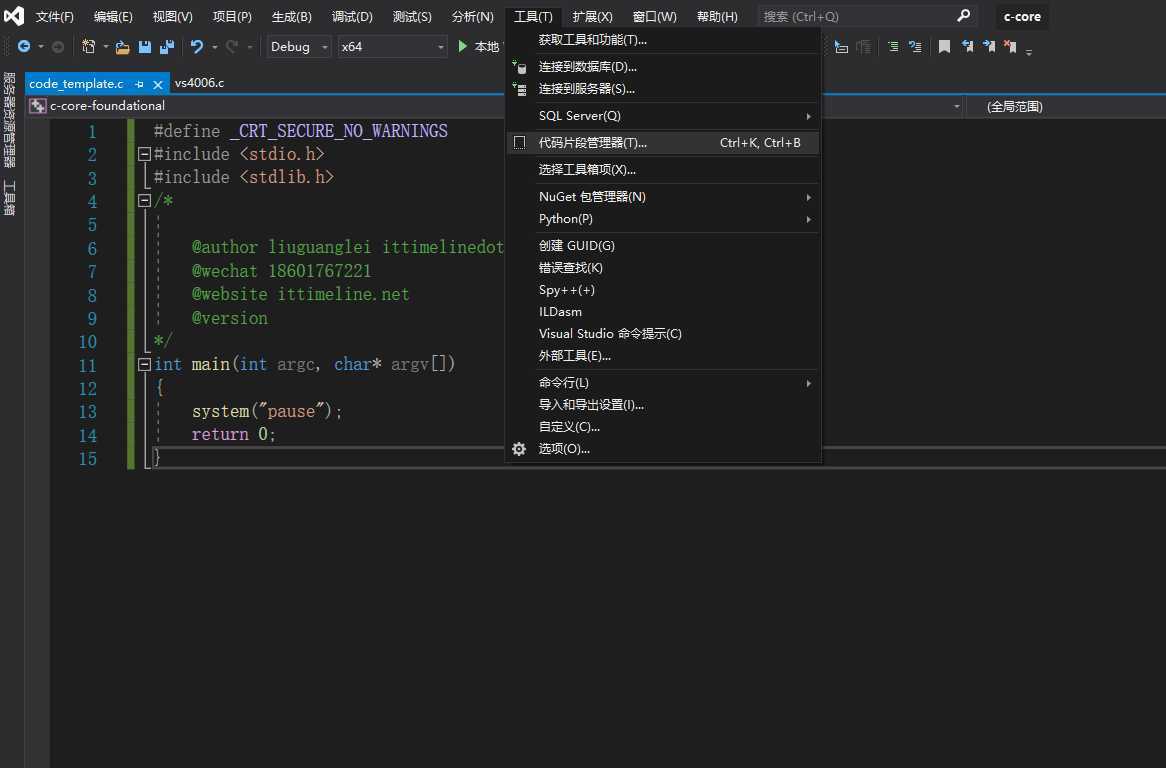Click the New Project toolbar icon
Viewport: 1166px width, 768px height.
click(88, 46)
